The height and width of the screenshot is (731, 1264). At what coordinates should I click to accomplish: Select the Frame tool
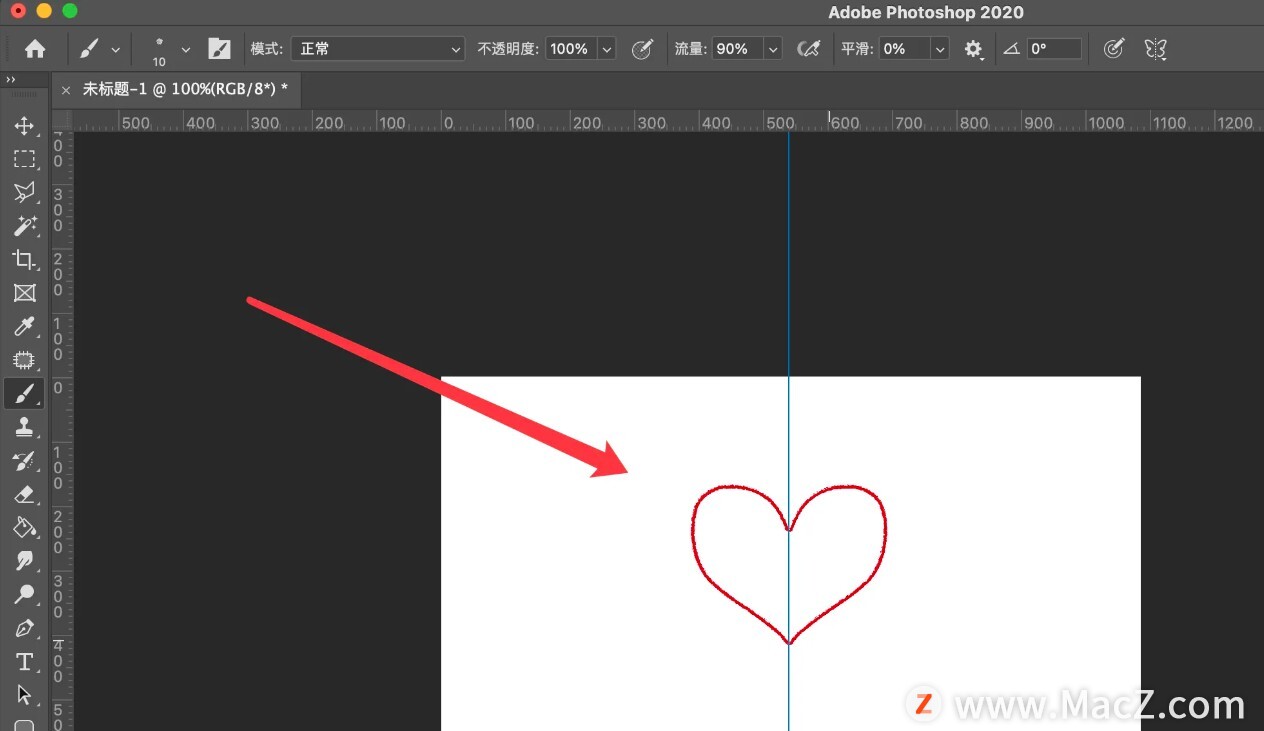click(24, 293)
